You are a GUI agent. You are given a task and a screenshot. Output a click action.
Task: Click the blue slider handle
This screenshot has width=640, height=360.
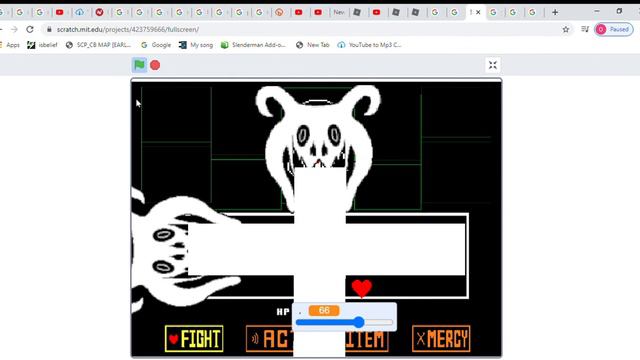[x=358, y=322]
